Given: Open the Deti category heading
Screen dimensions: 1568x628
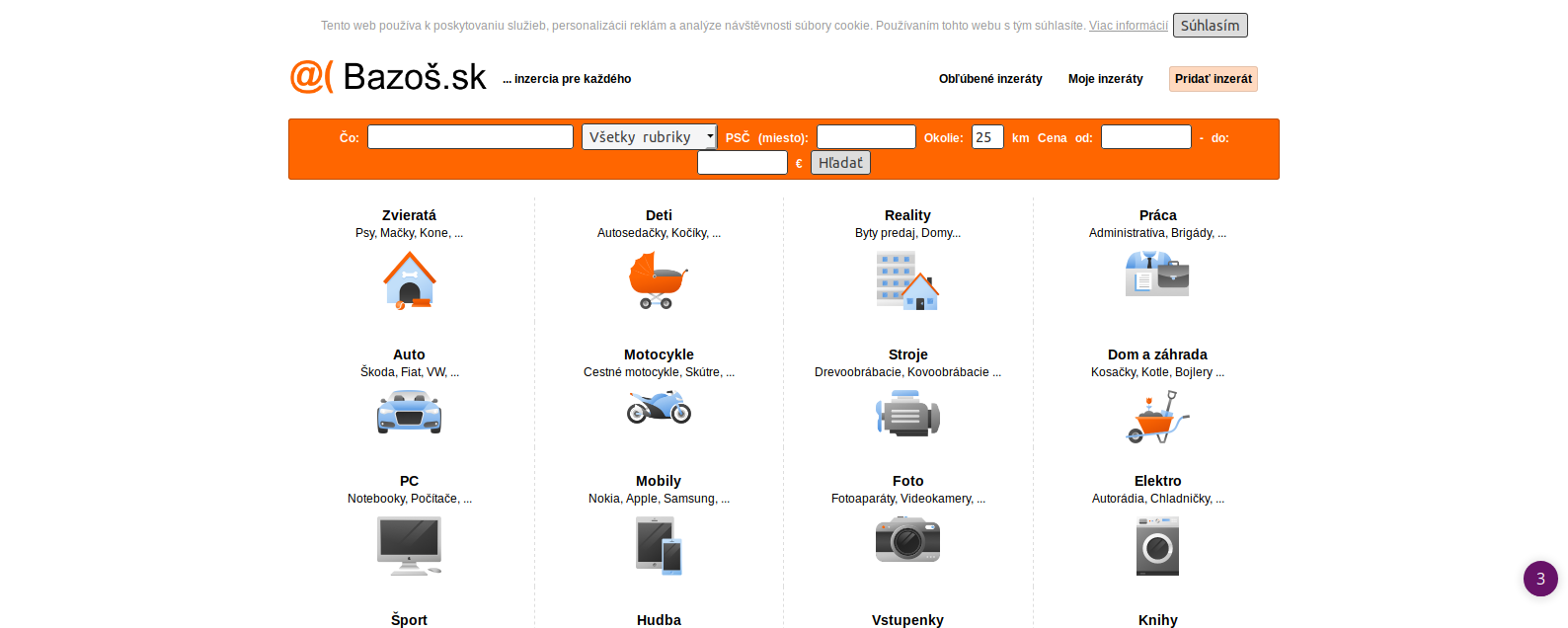Looking at the screenshot, I should 659,215.
